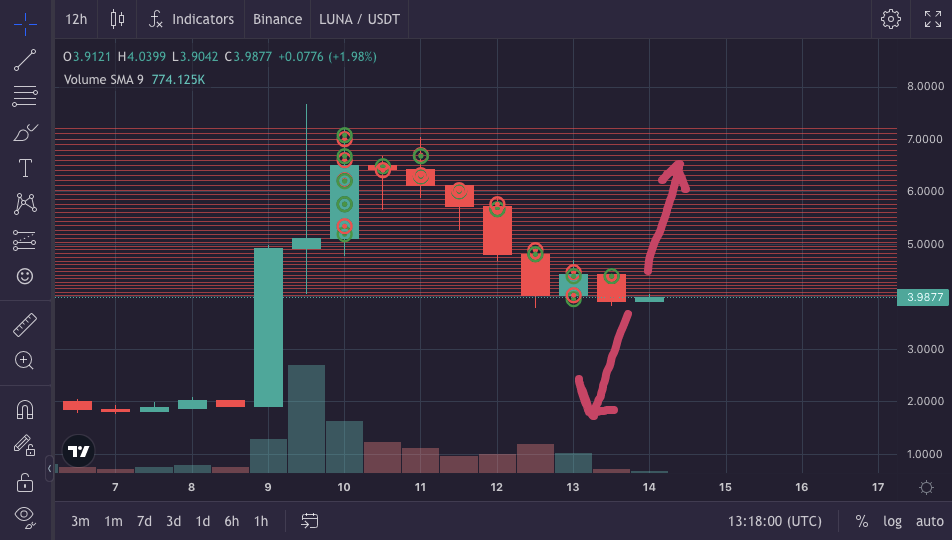Open the emoji icons tool

click(x=26, y=276)
